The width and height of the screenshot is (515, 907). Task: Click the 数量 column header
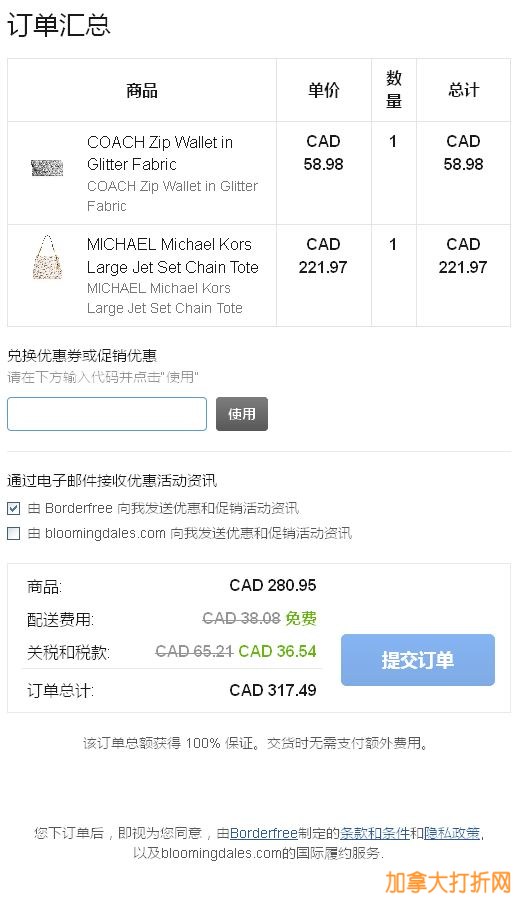tap(393, 90)
